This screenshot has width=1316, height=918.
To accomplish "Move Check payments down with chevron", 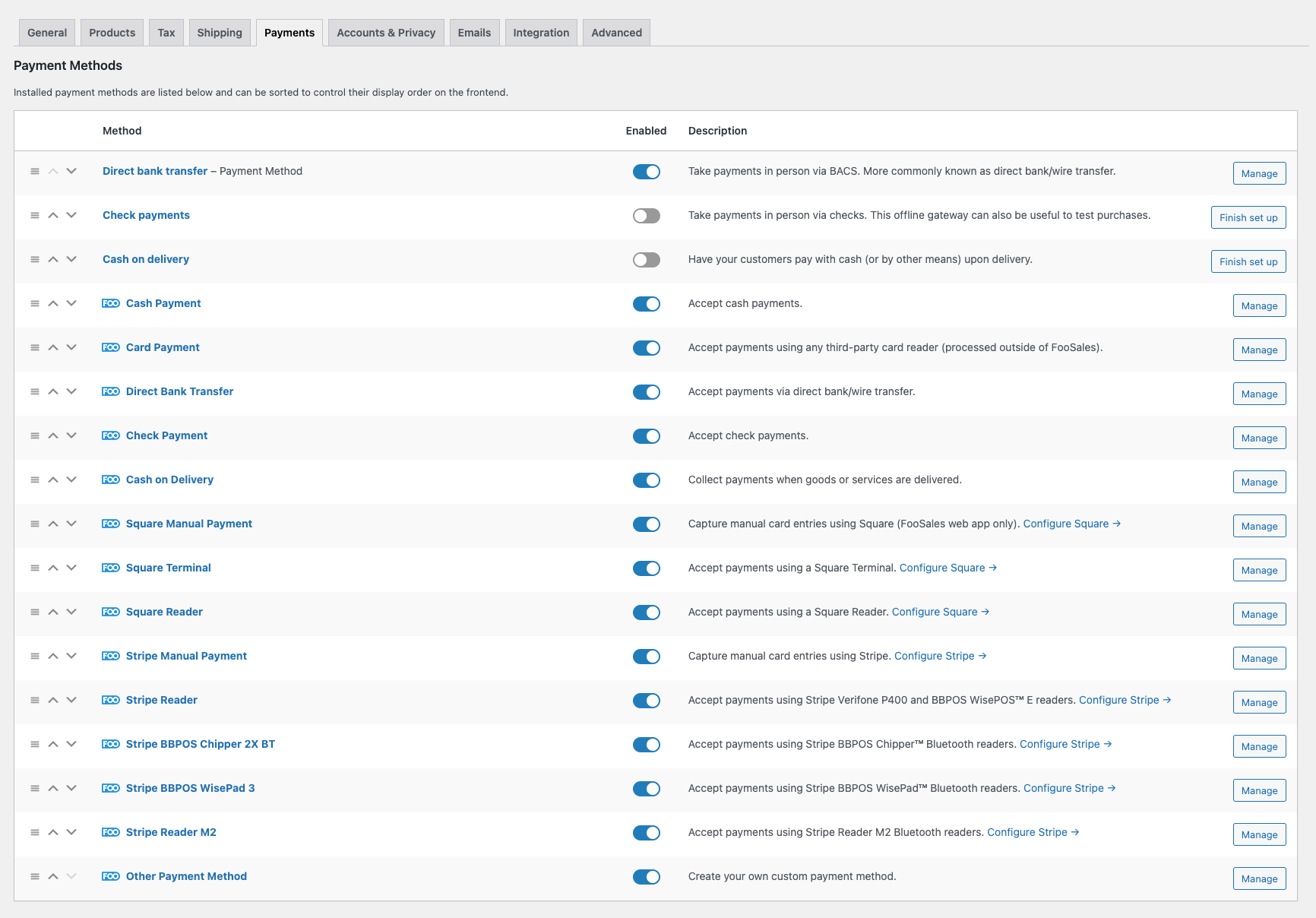I will [71, 215].
